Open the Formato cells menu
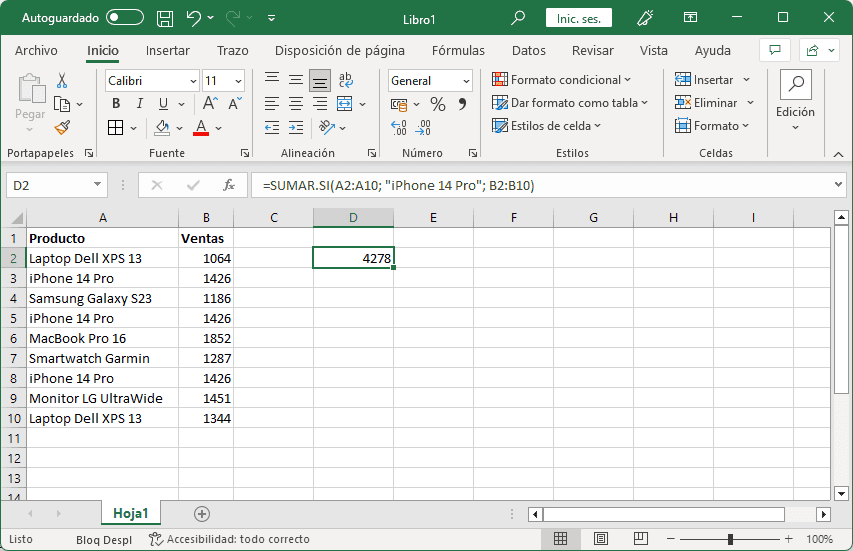This screenshot has width=853, height=551. pyautogui.click(x=712, y=126)
